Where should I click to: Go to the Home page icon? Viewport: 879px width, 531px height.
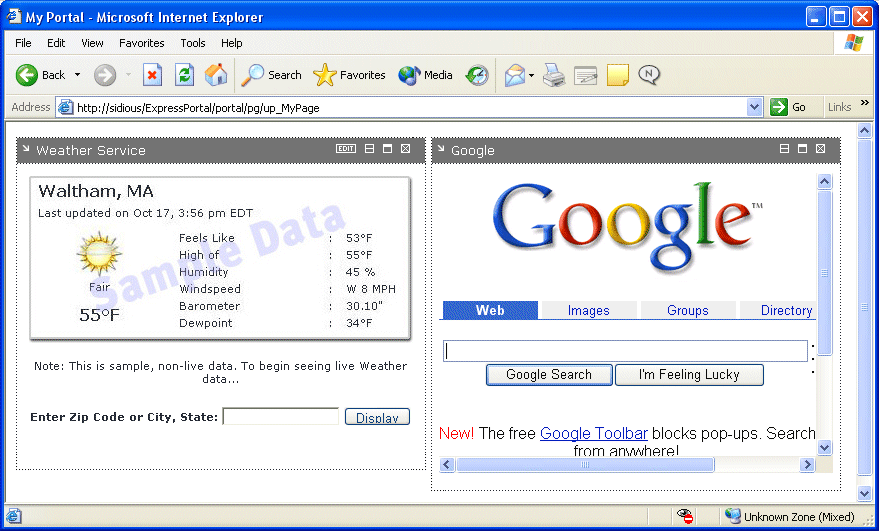click(216, 75)
